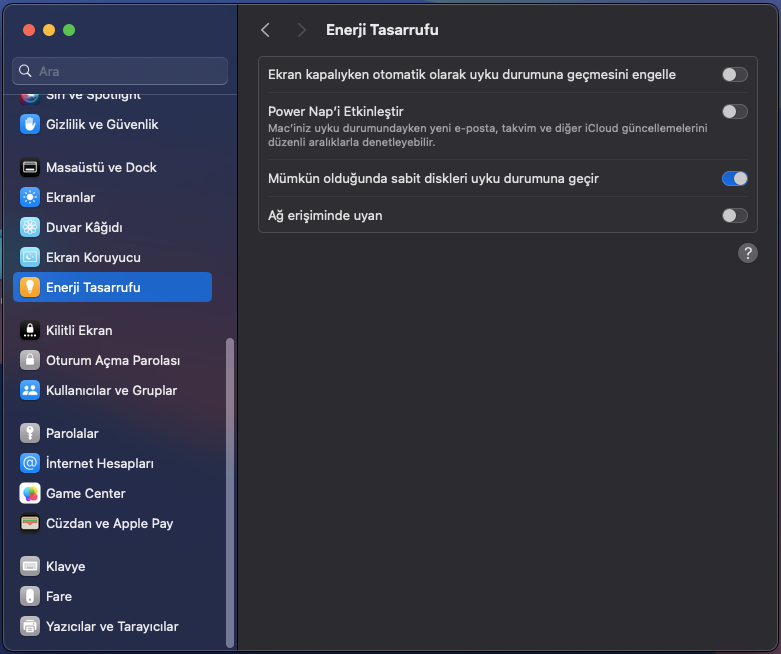Screen dimensions: 781x654
Task: Toggle preventing automatic sleep when display off
Action: [734, 75]
